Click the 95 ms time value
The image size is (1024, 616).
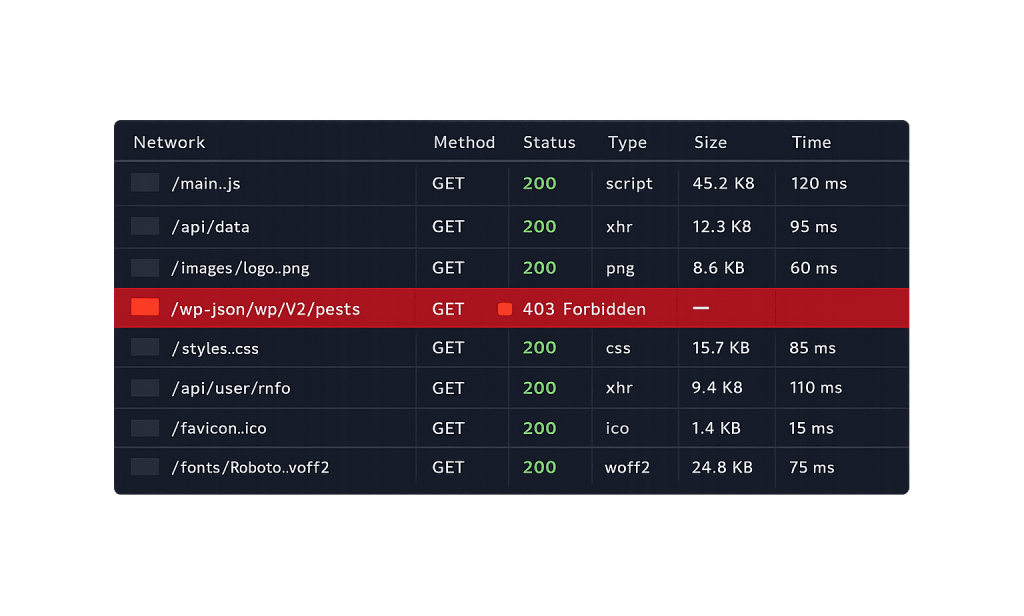pos(814,227)
